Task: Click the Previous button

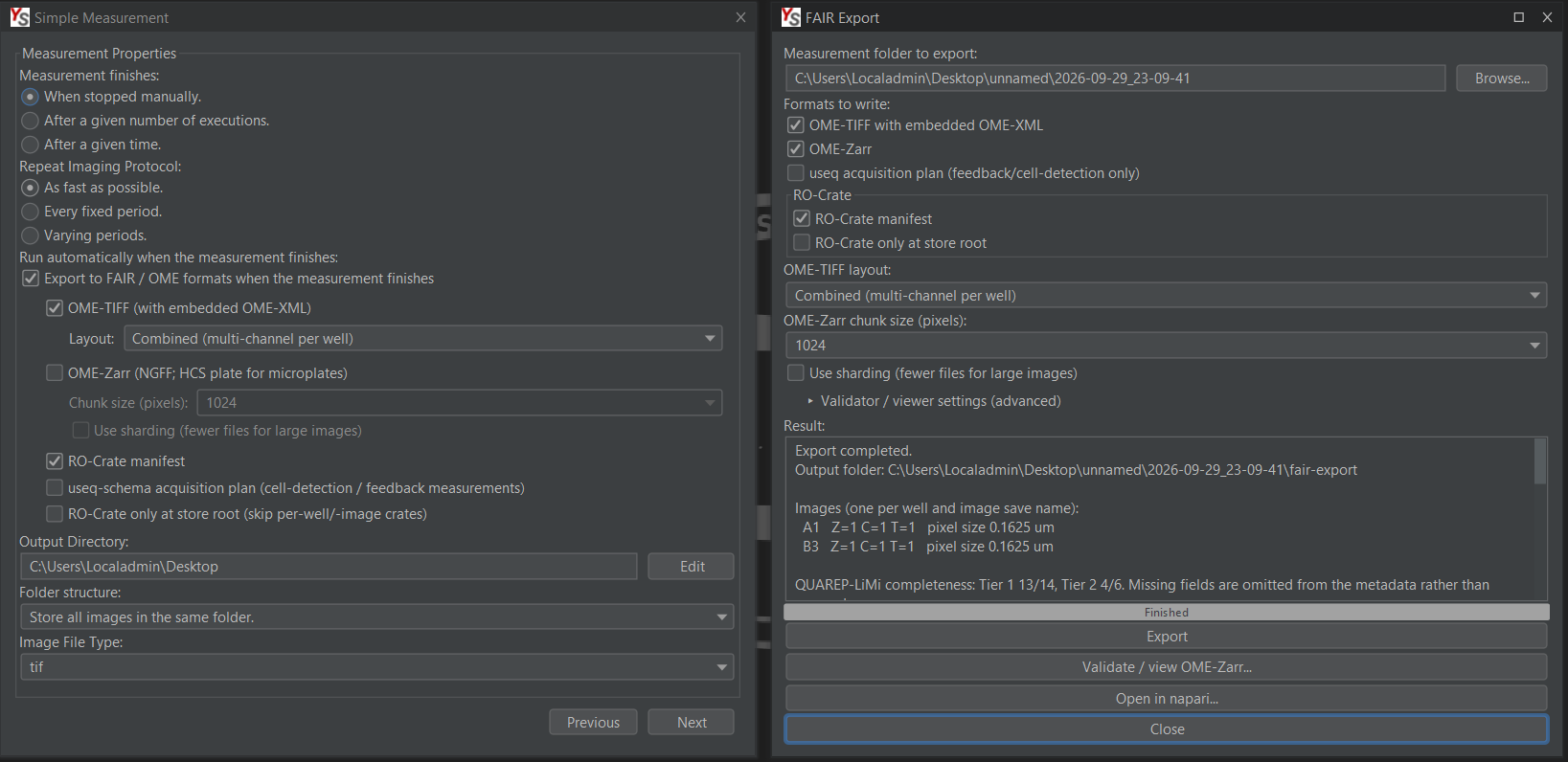Action: coord(593,723)
